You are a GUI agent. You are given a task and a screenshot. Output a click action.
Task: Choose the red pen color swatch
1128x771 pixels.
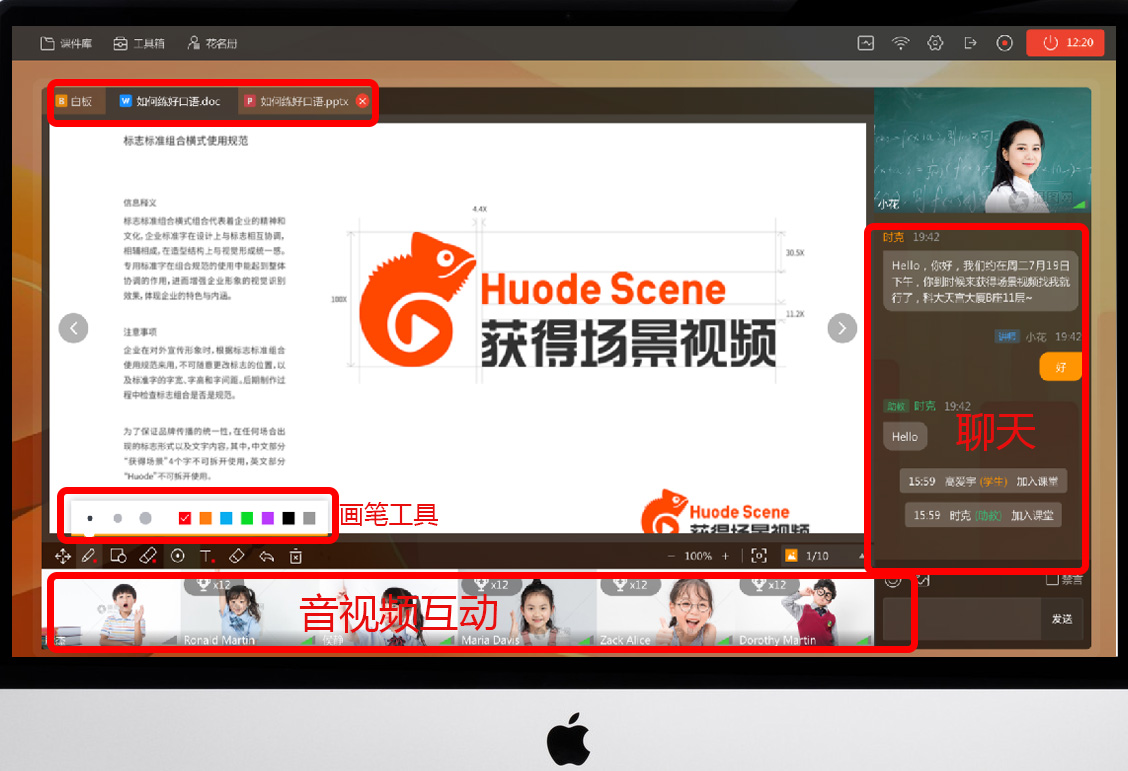185,518
